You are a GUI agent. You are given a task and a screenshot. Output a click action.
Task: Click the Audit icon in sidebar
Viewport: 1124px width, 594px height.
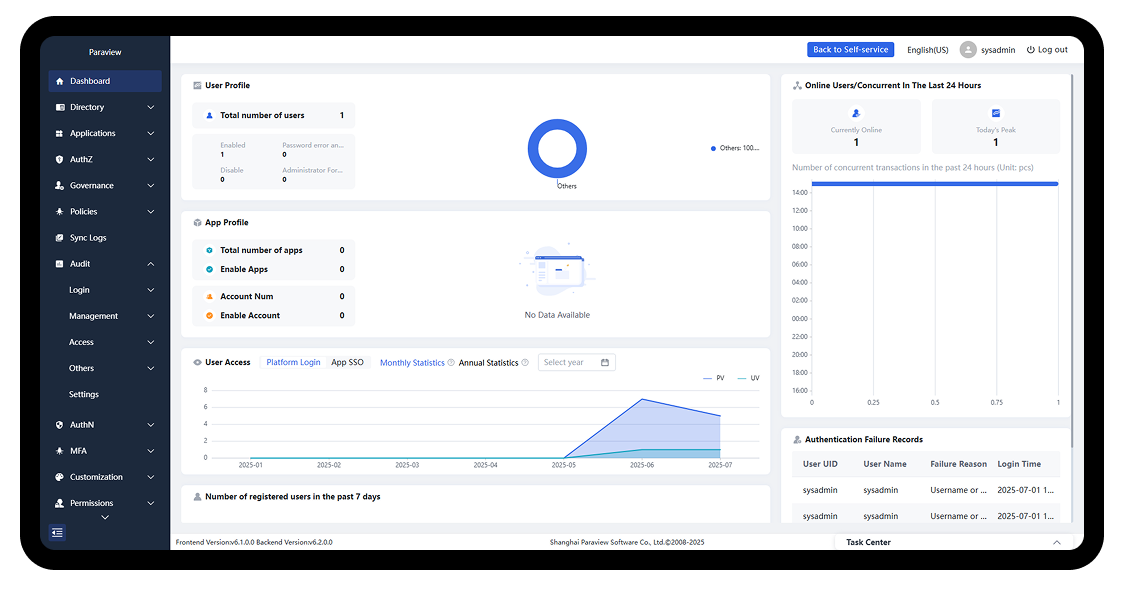coord(59,264)
